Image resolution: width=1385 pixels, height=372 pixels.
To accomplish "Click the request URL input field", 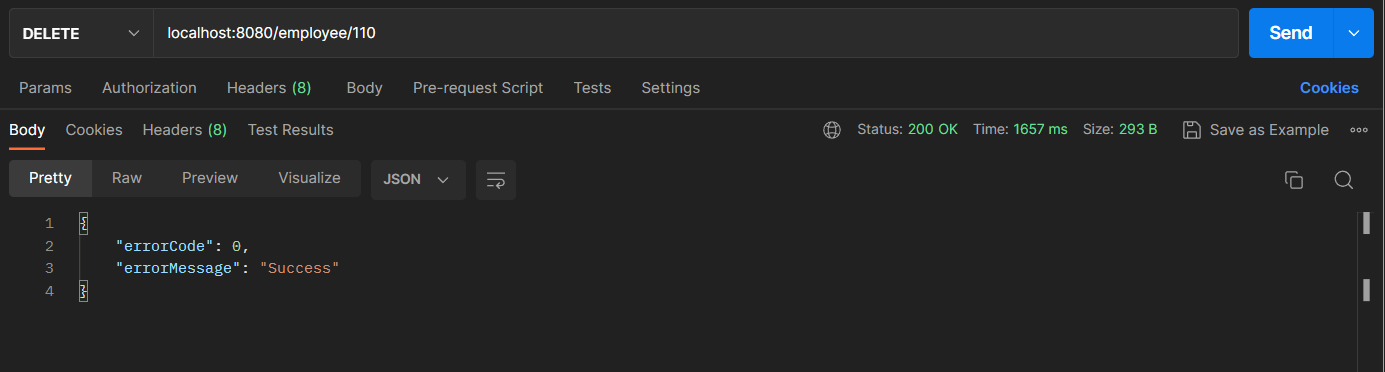I will 697,33.
